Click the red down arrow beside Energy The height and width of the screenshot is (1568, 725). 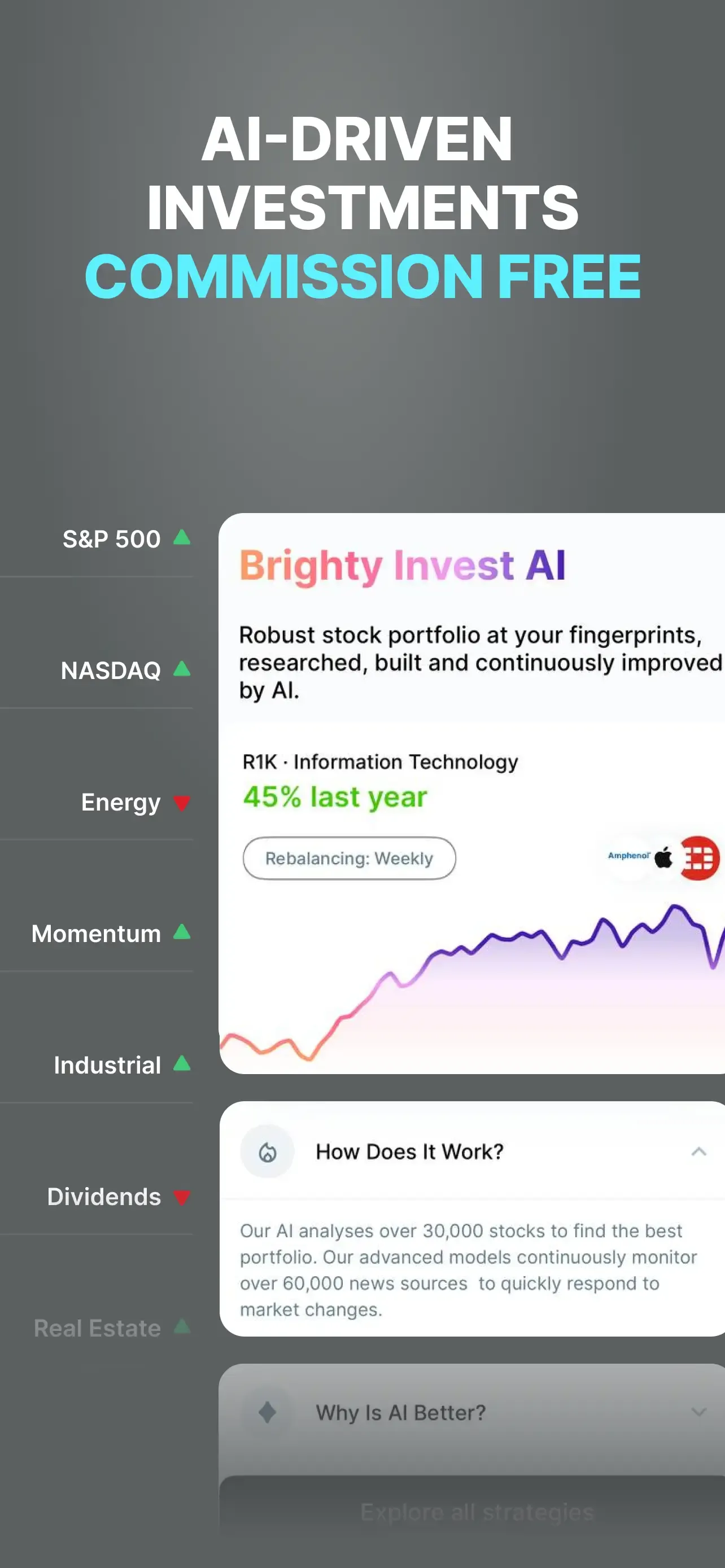coord(181,803)
